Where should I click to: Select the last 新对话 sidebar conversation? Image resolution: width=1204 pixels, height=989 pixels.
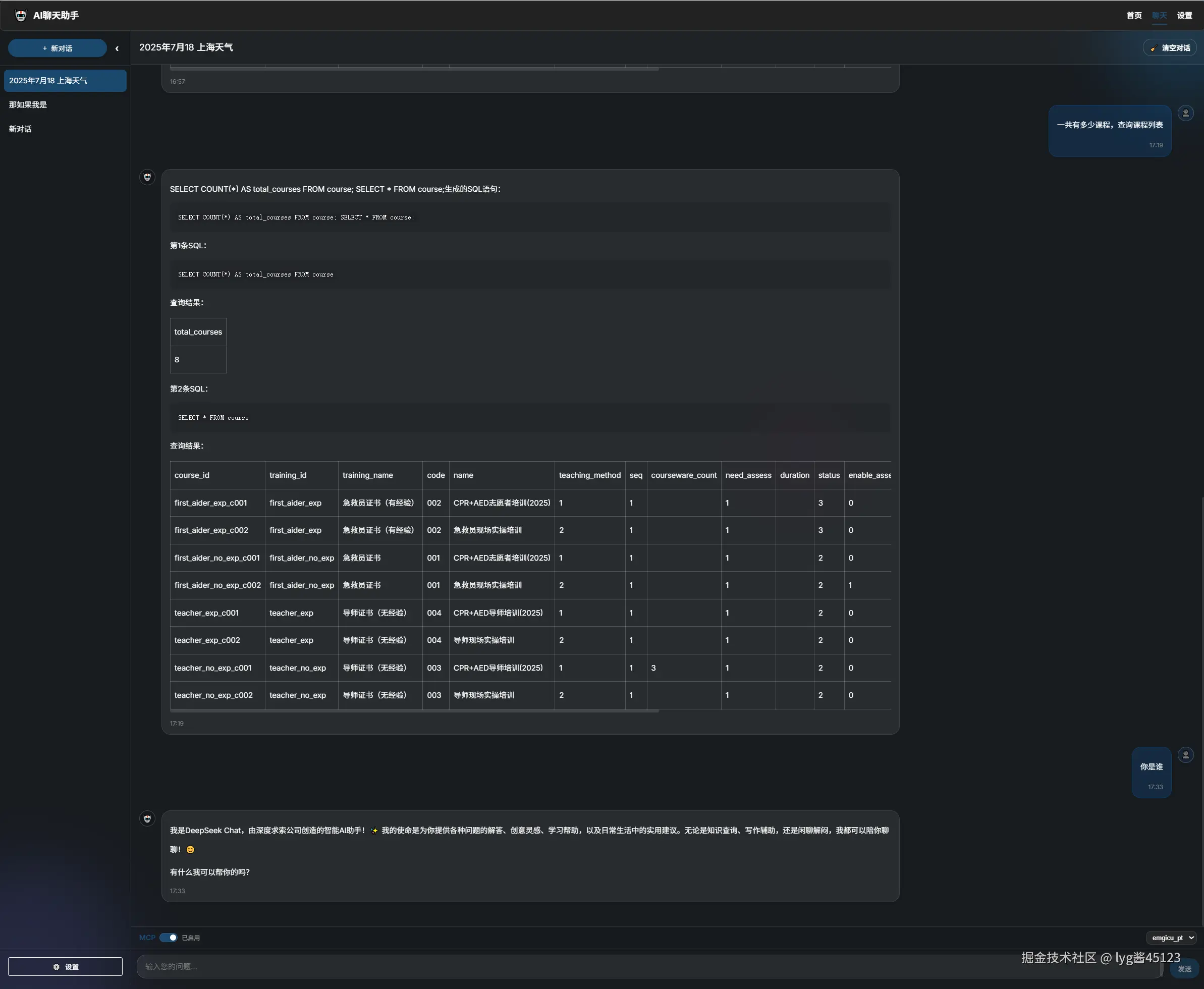click(x=21, y=129)
